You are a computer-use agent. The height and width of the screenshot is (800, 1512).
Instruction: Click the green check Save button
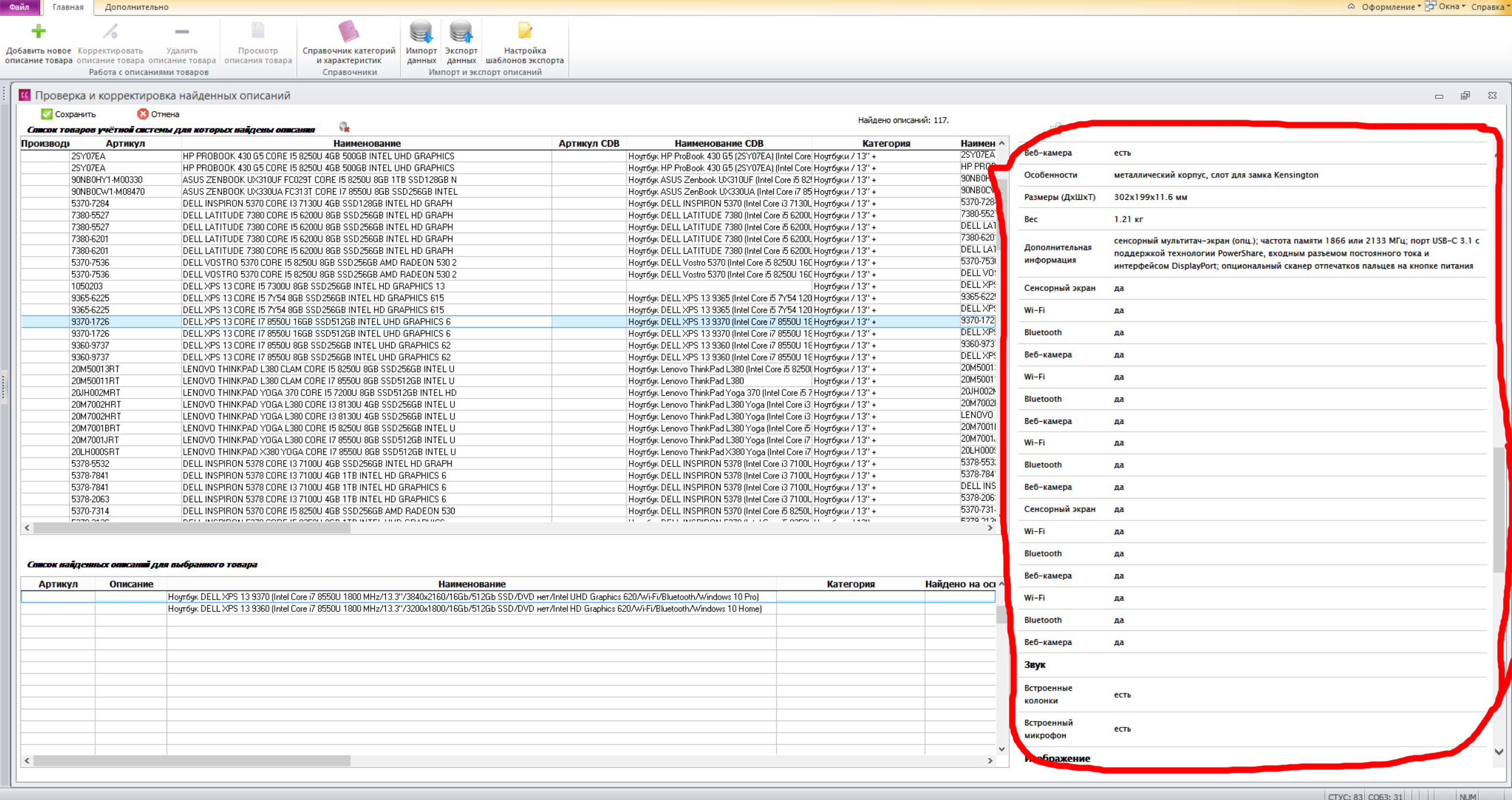point(68,114)
